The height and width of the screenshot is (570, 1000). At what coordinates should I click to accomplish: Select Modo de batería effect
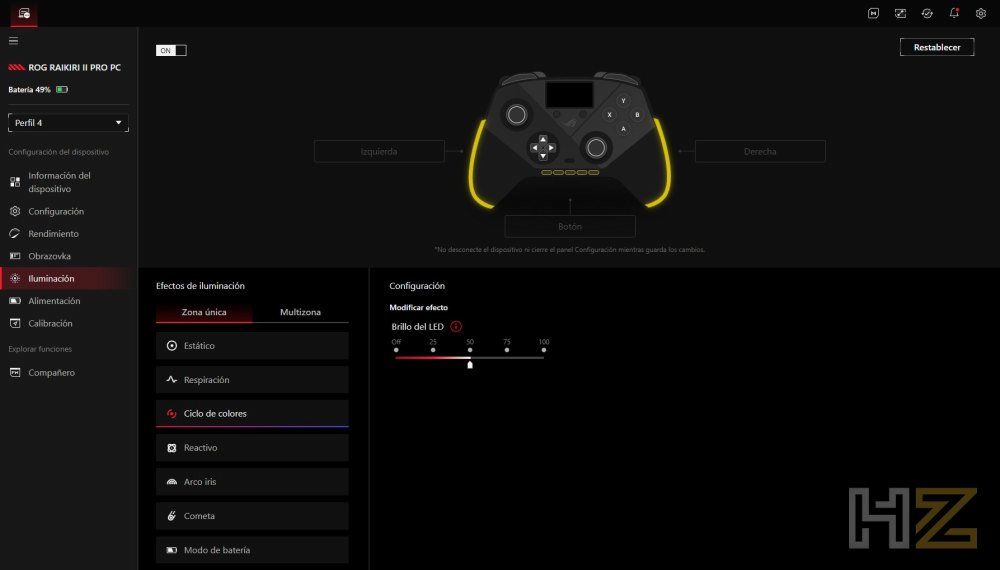click(x=252, y=550)
